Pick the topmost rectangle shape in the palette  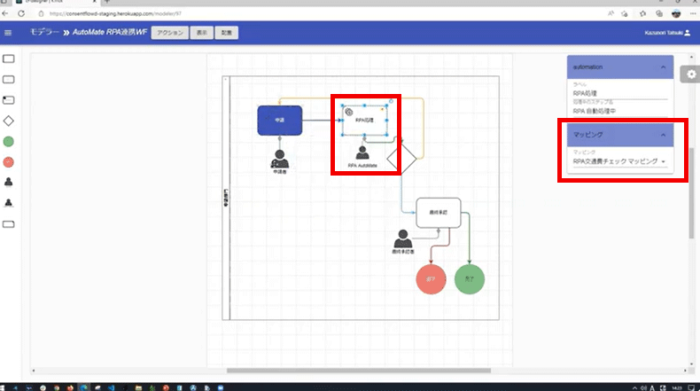click(x=8, y=59)
